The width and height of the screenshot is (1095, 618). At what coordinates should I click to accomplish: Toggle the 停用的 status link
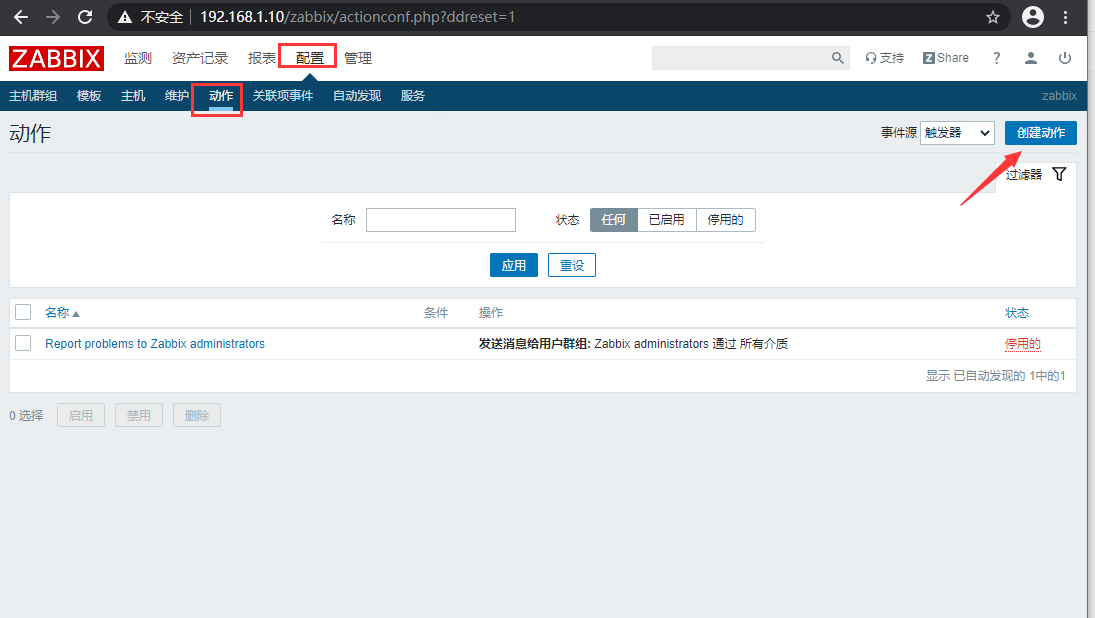[1022, 344]
